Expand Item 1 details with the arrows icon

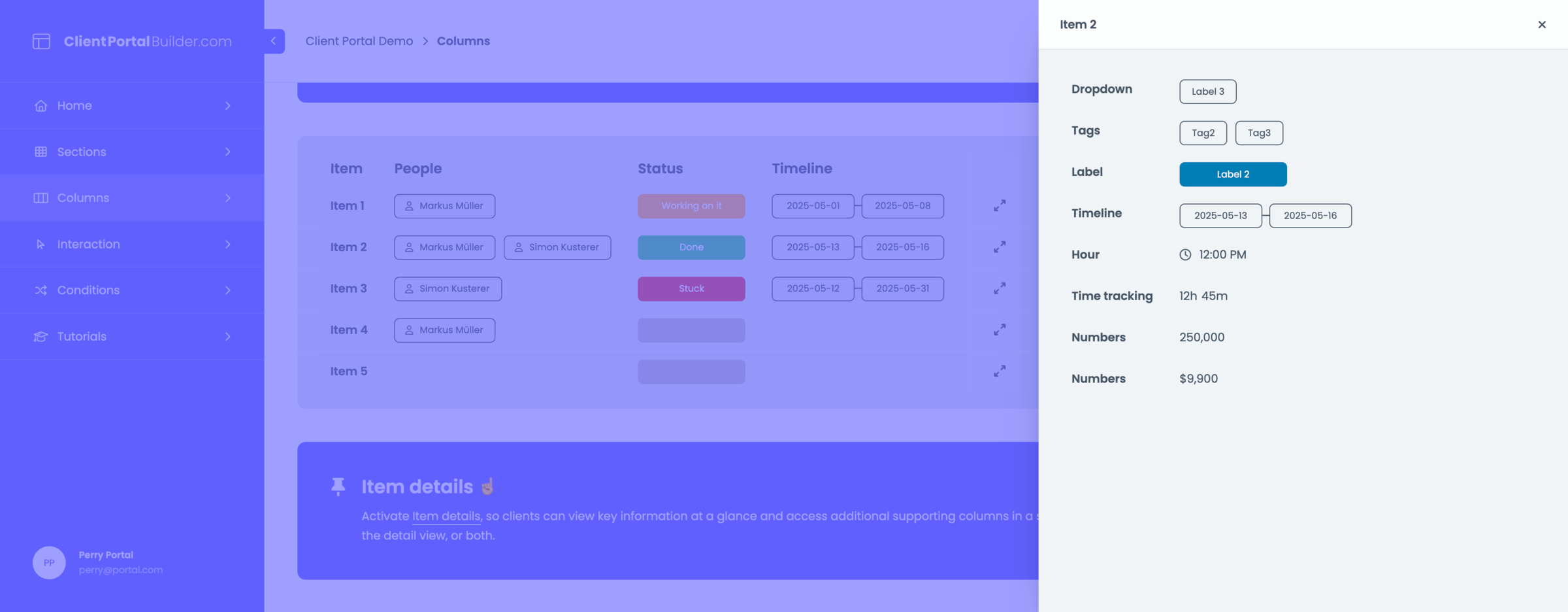coord(999,206)
